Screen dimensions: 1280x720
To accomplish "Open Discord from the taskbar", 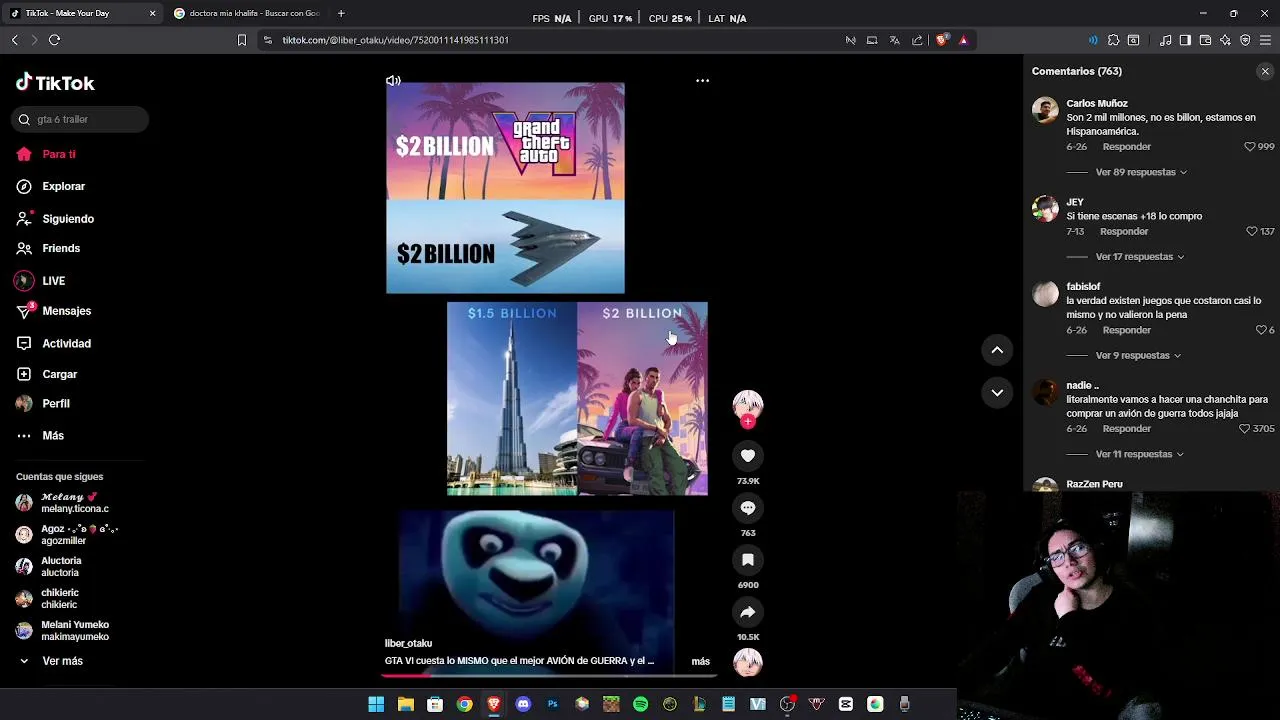I will tap(523, 705).
